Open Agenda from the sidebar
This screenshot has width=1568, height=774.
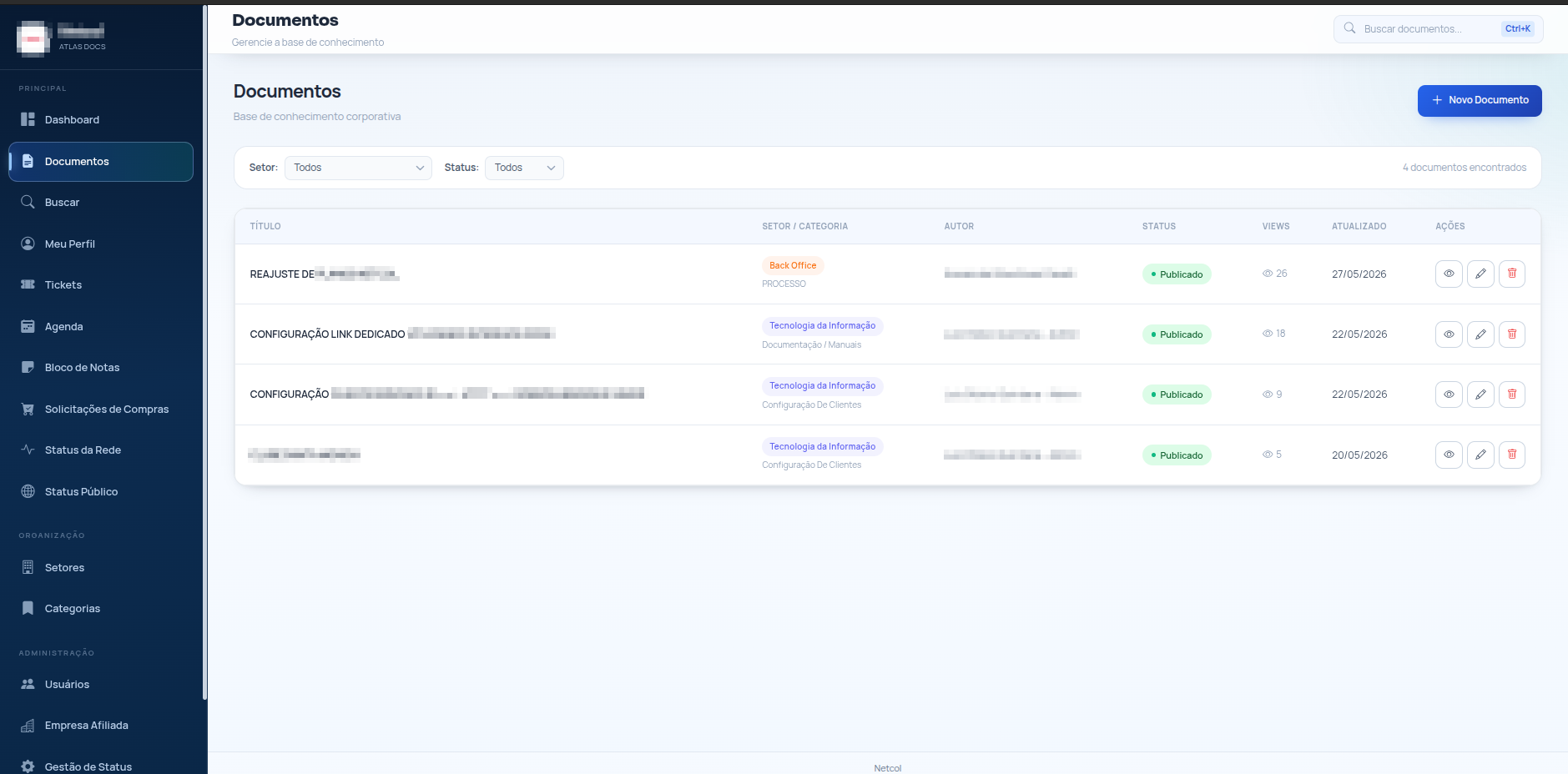point(101,327)
